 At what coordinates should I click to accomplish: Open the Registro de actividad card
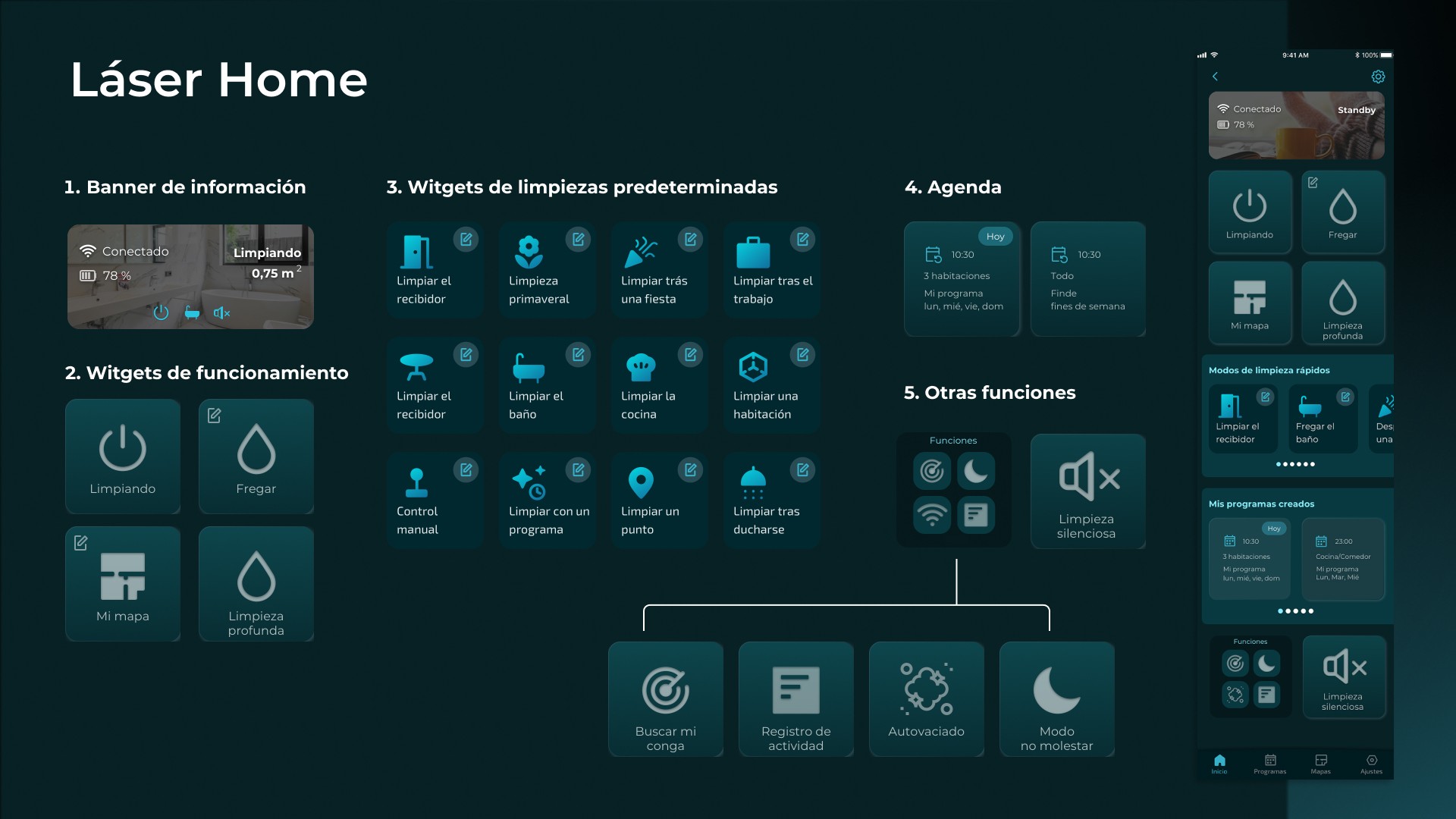(x=796, y=699)
